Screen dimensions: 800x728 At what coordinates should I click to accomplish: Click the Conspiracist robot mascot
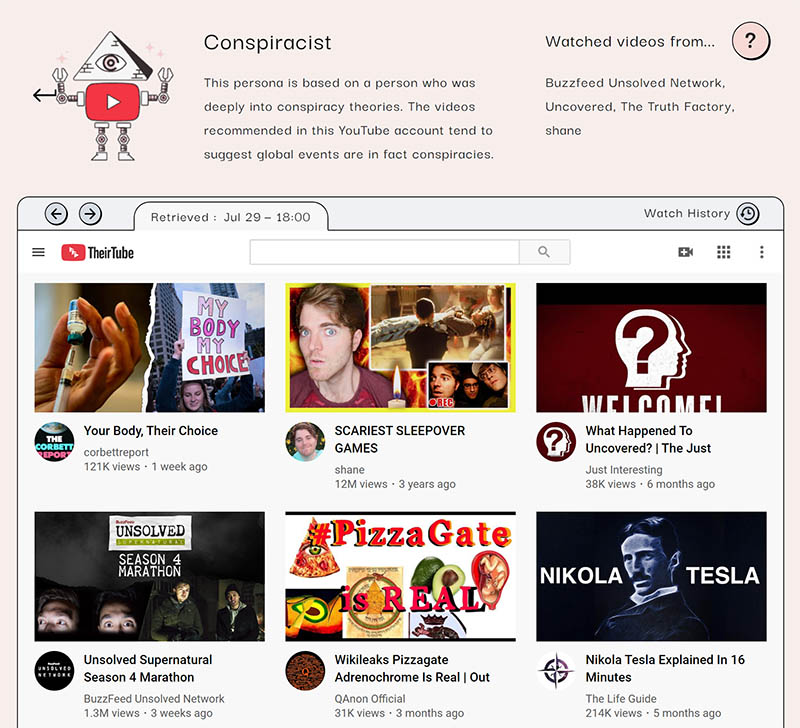113,96
